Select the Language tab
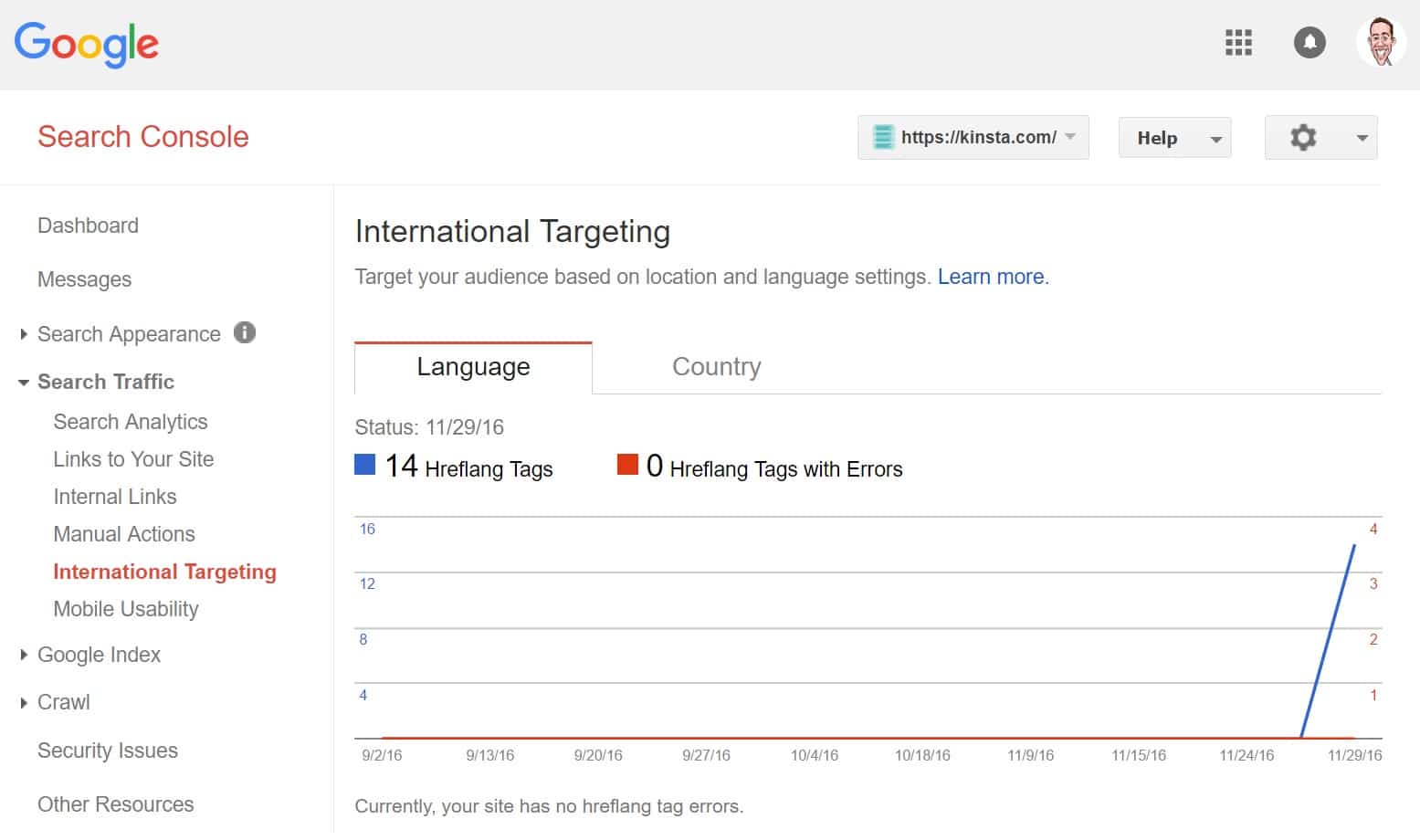 click(472, 366)
